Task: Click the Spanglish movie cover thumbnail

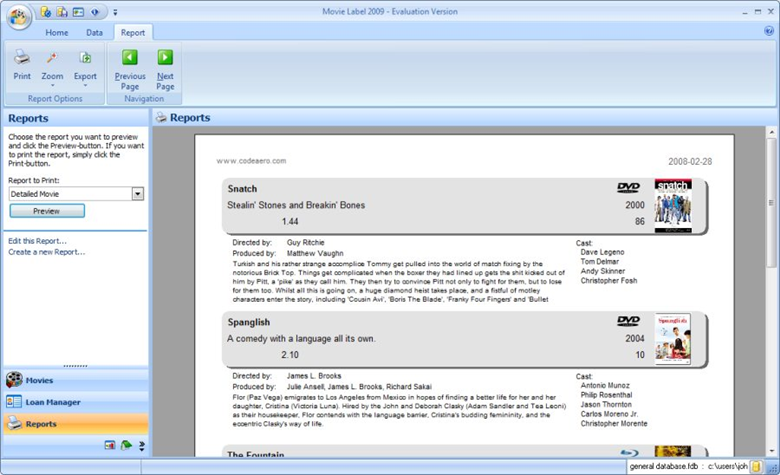Action: point(673,339)
